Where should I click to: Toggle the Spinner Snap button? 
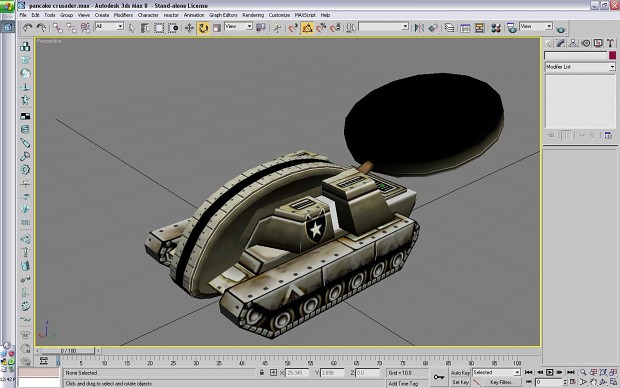335,28
